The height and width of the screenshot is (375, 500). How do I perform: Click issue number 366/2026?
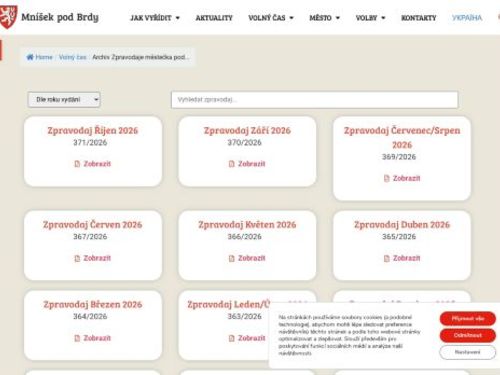[x=245, y=237]
